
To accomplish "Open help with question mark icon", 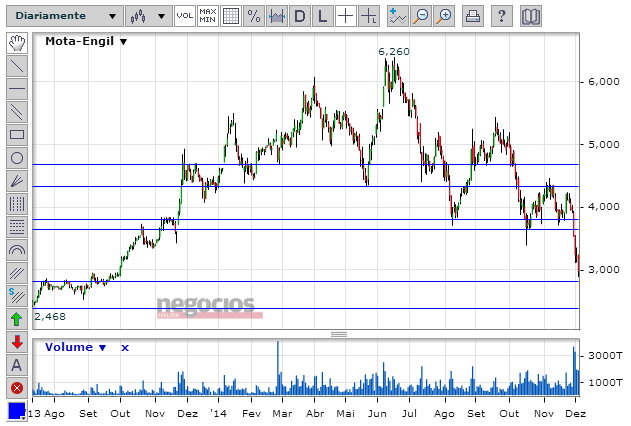I will [501, 16].
